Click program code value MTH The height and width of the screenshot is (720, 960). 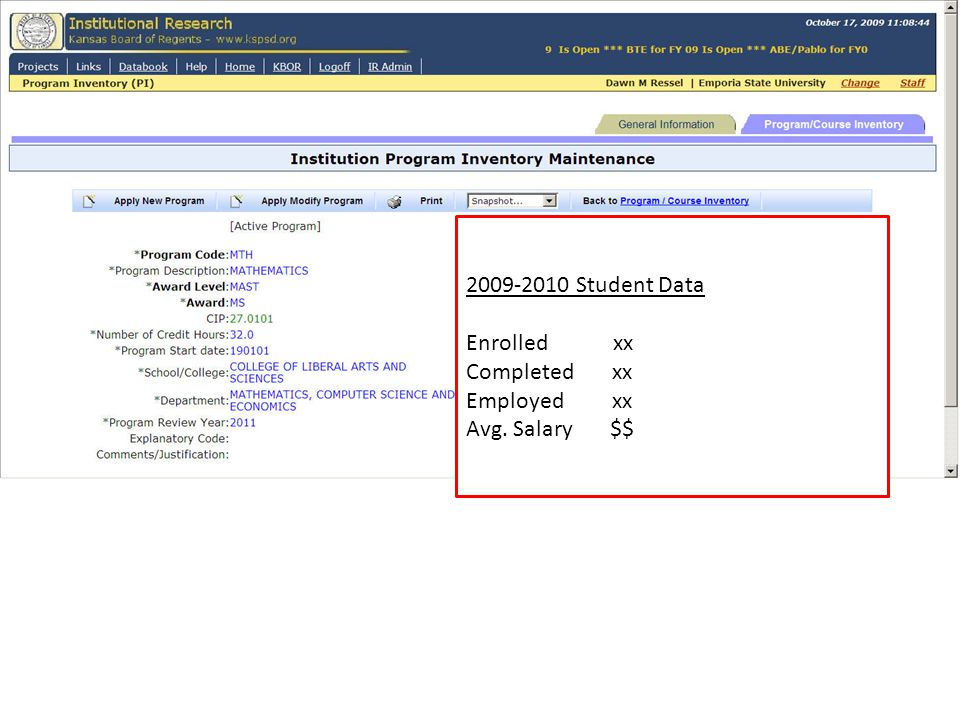pos(241,255)
